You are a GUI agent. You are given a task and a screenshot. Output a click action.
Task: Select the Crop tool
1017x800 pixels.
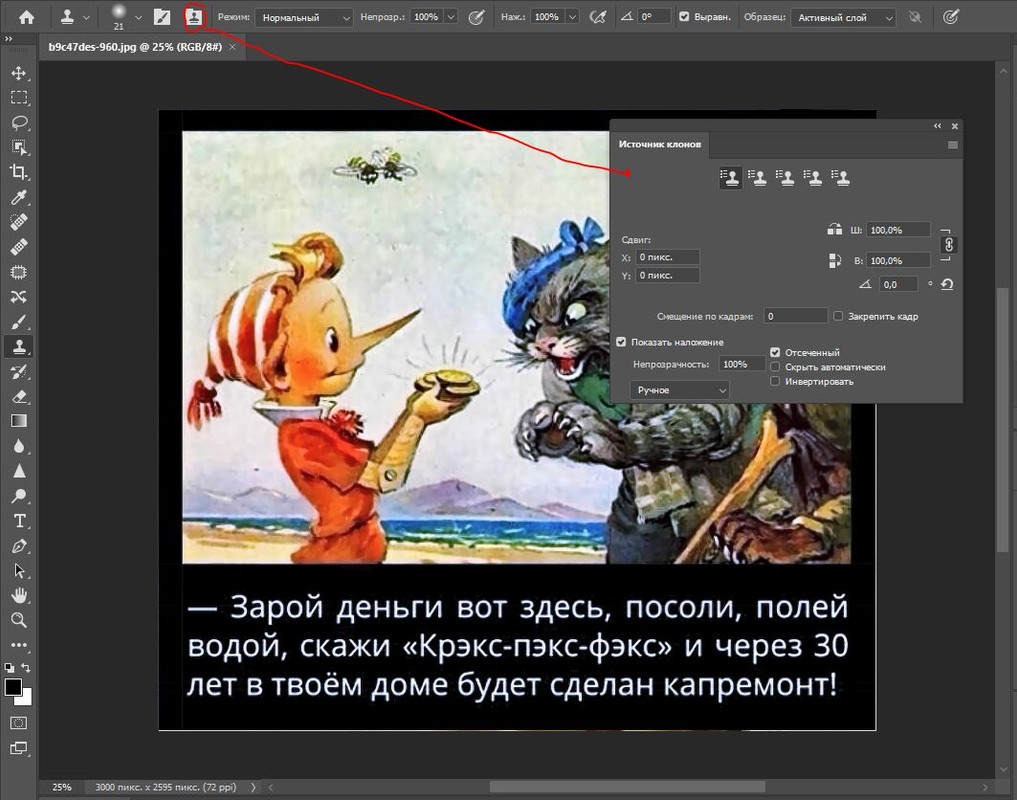click(19, 172)
